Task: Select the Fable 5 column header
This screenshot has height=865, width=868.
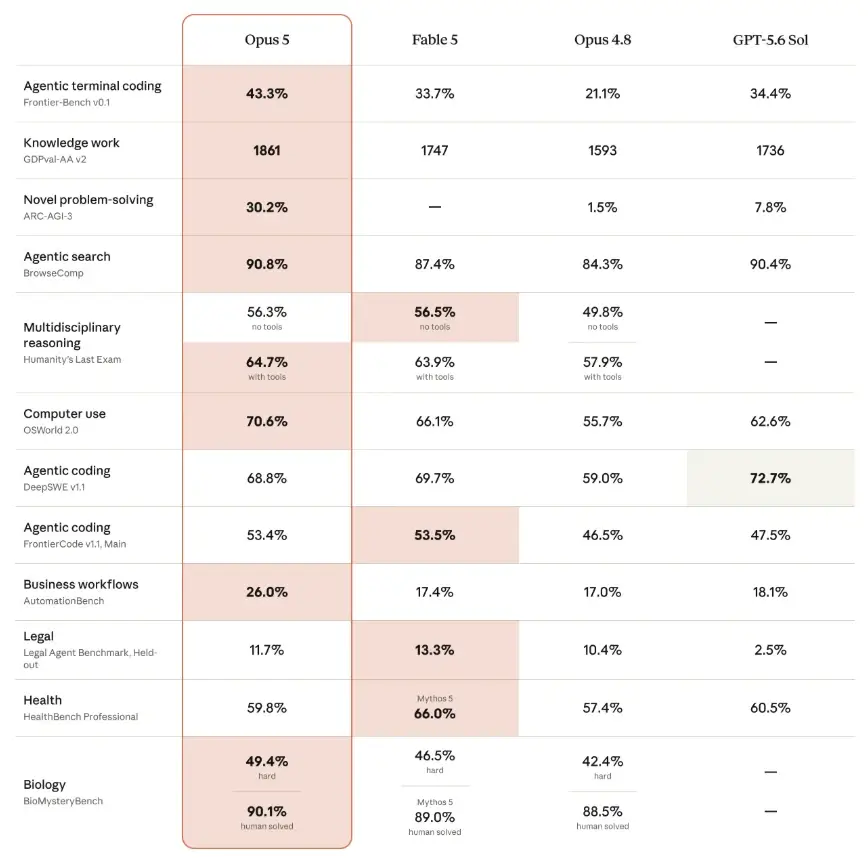Action: [x=435, y=40]
